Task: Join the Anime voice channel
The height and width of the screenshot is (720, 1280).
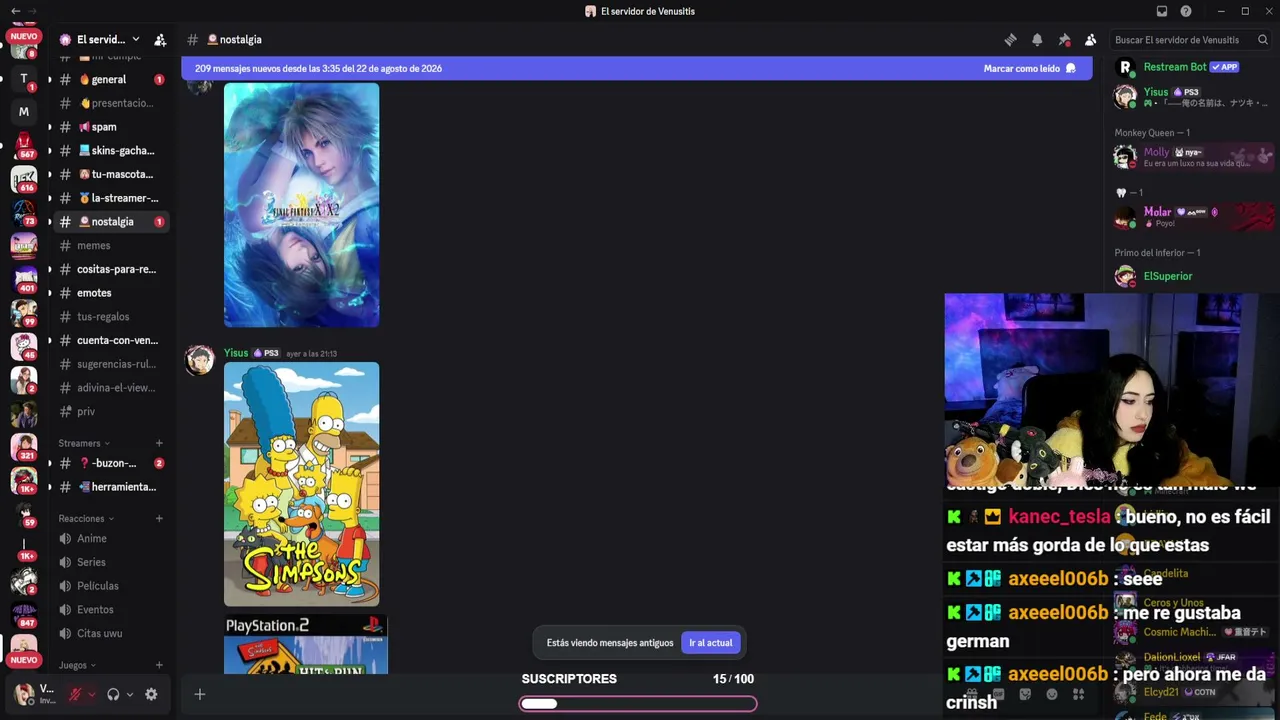Action: coord(111,538)
